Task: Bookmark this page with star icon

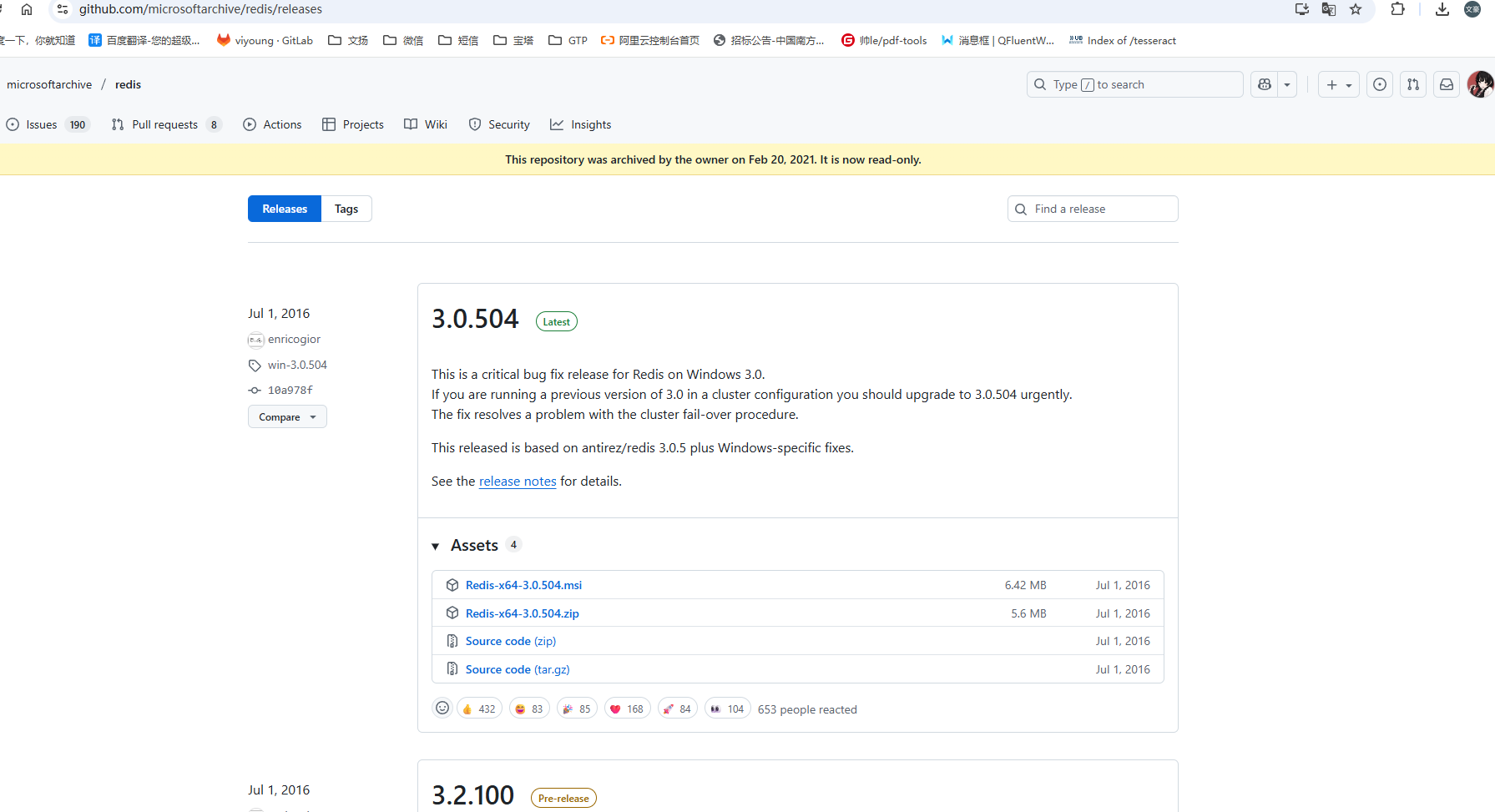Action: pyautogui.click(x=1356, y=9)
